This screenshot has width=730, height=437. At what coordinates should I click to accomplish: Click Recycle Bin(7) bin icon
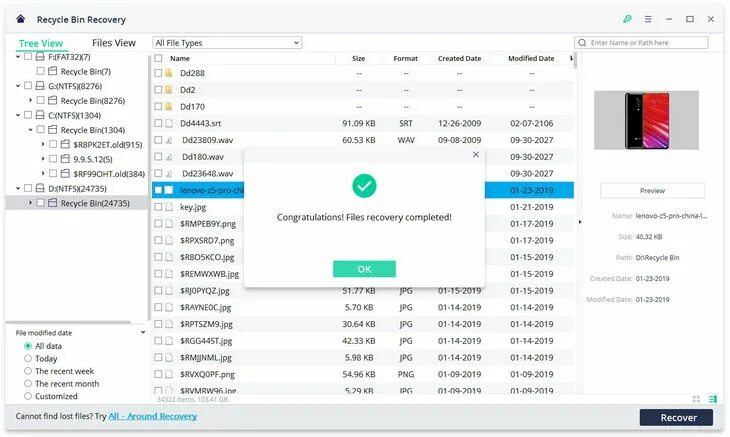coord(53,71)
